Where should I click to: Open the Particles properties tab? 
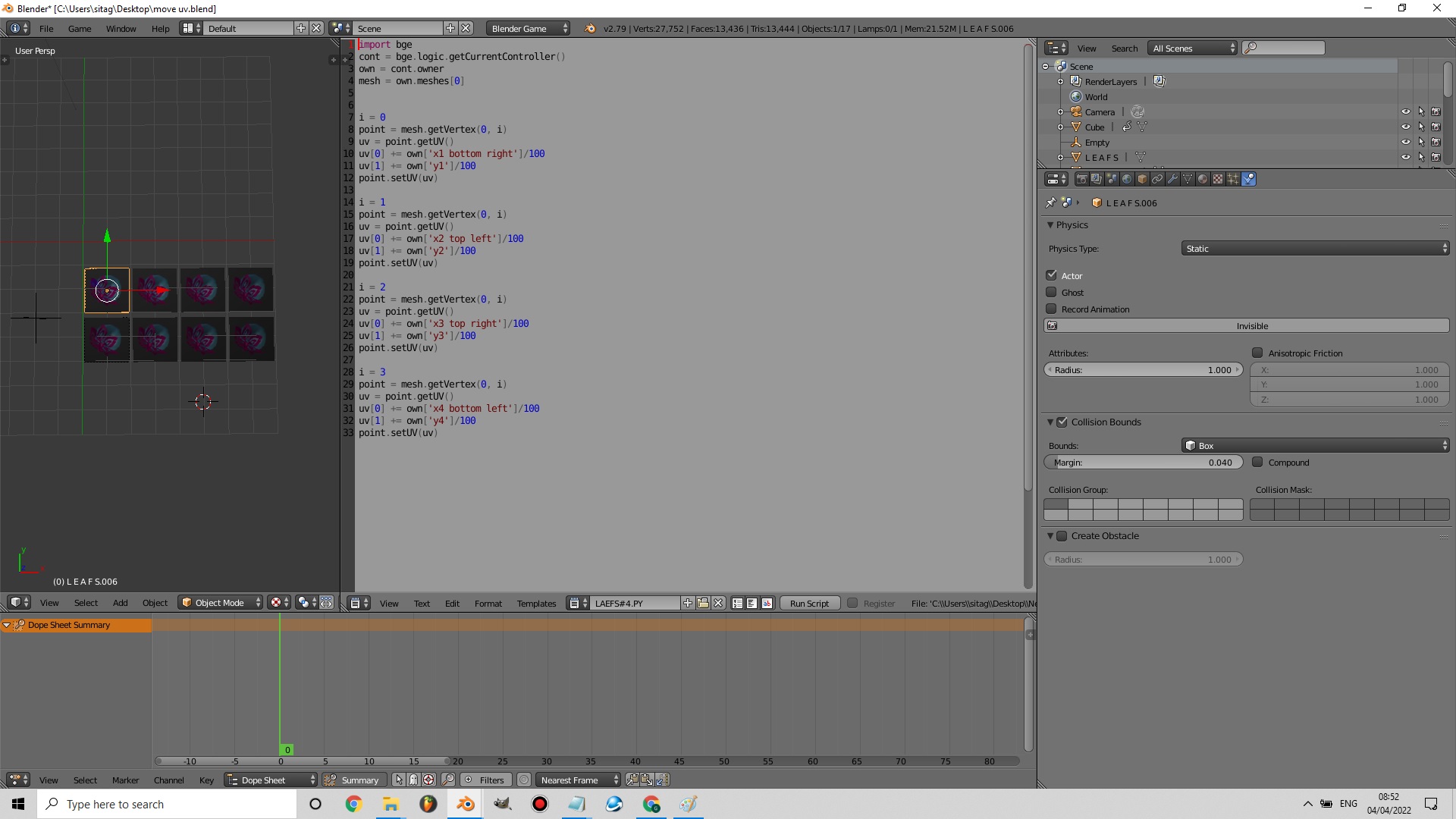tap(1233, 179)
